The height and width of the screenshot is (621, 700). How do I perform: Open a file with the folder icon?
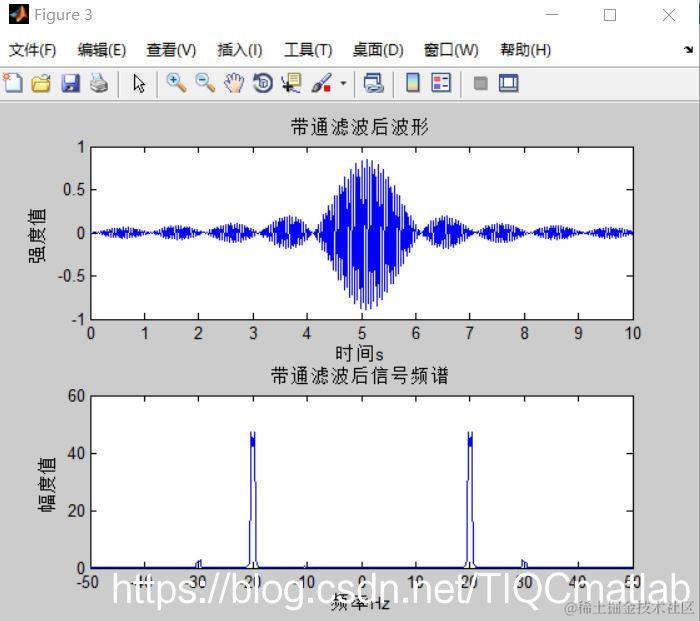click(41, 83)
